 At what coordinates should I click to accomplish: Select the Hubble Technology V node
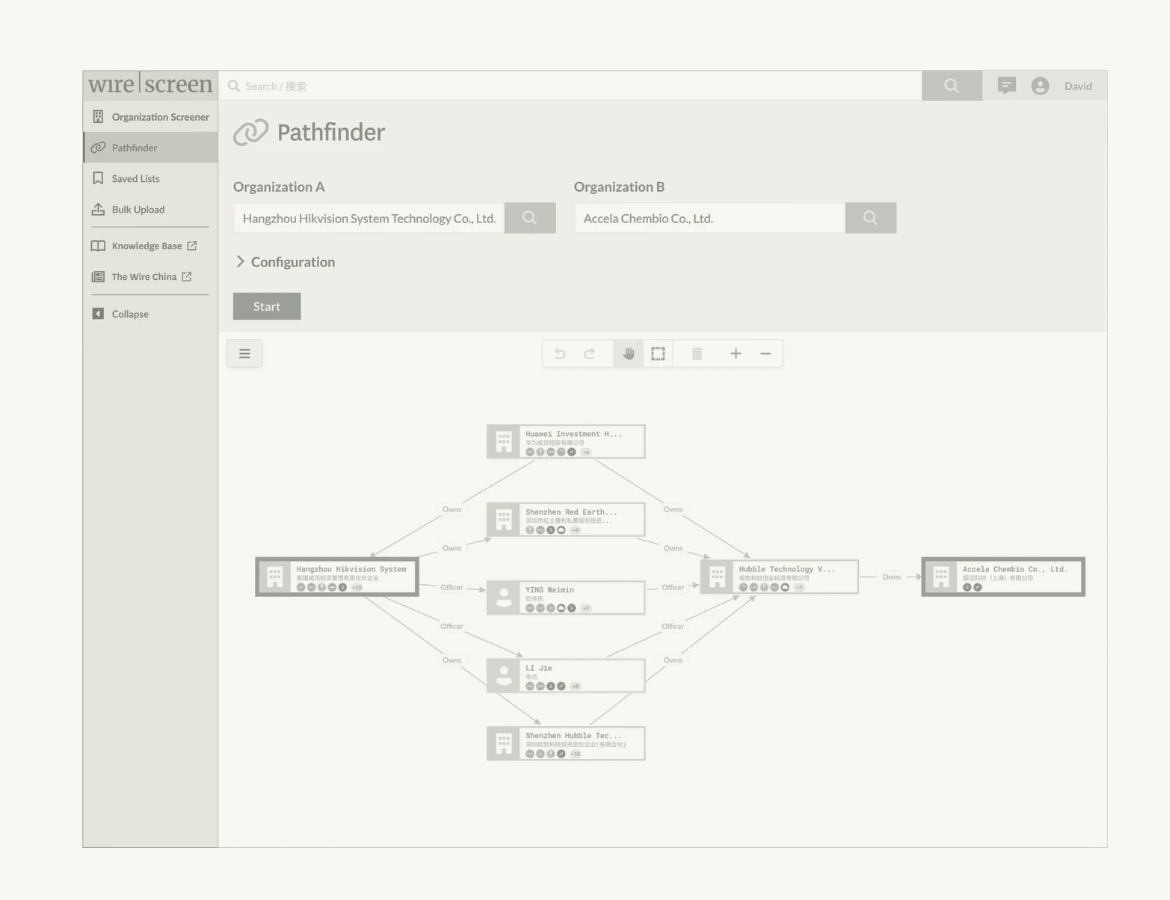click(779, 577)
